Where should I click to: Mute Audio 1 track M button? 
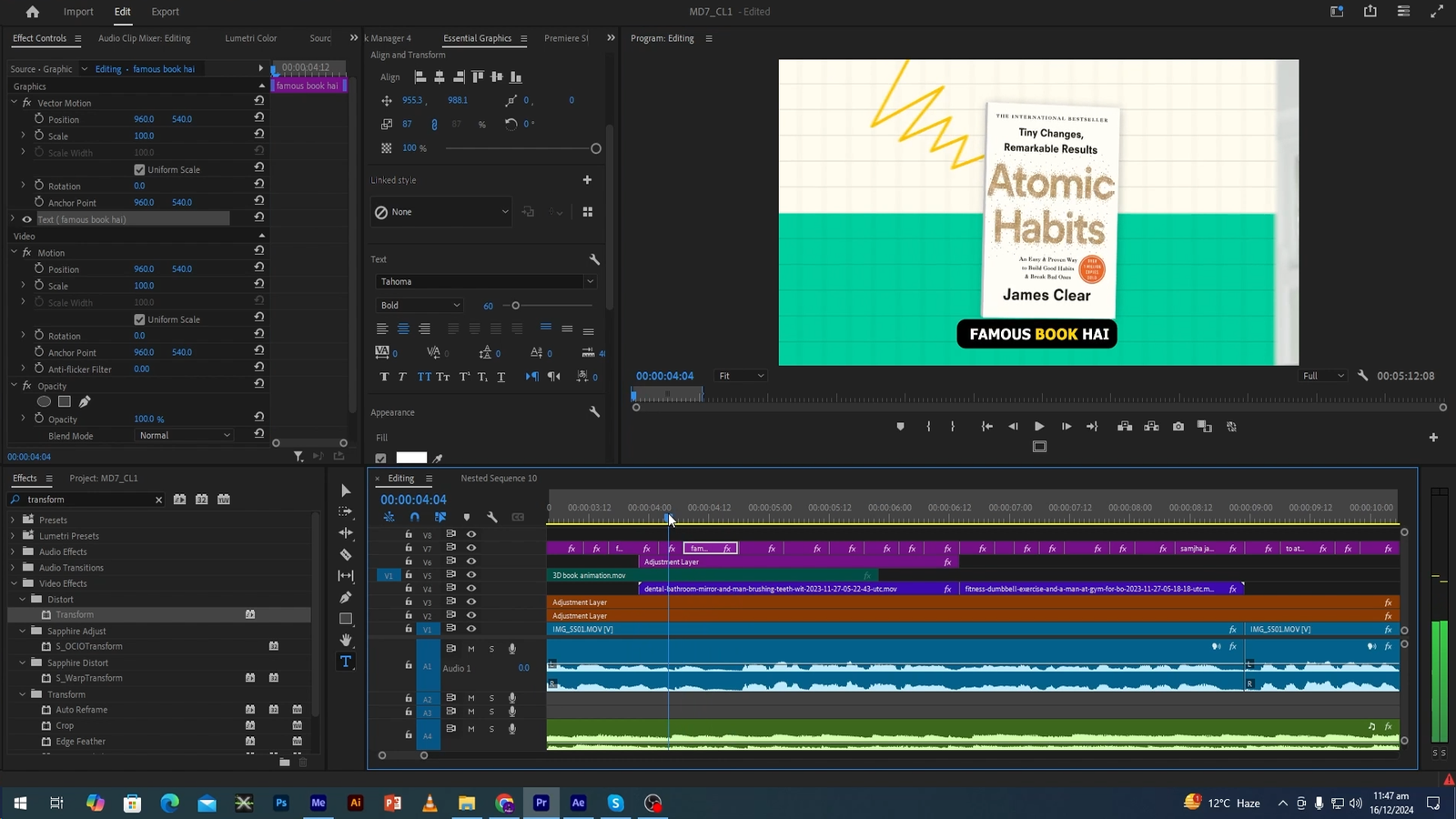pyautogui.click(x=471, y=649)
